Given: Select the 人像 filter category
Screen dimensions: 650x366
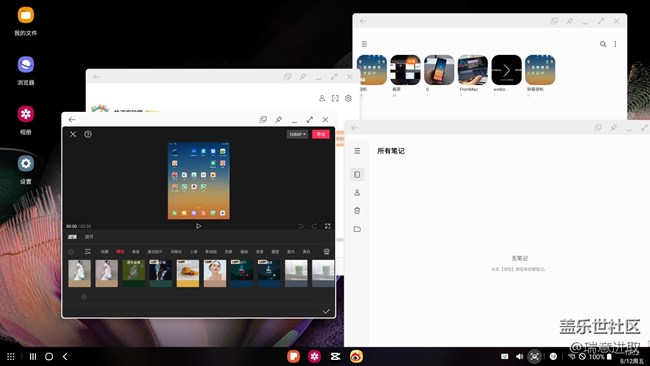Looking at the screenshot, I should (194, 252).
